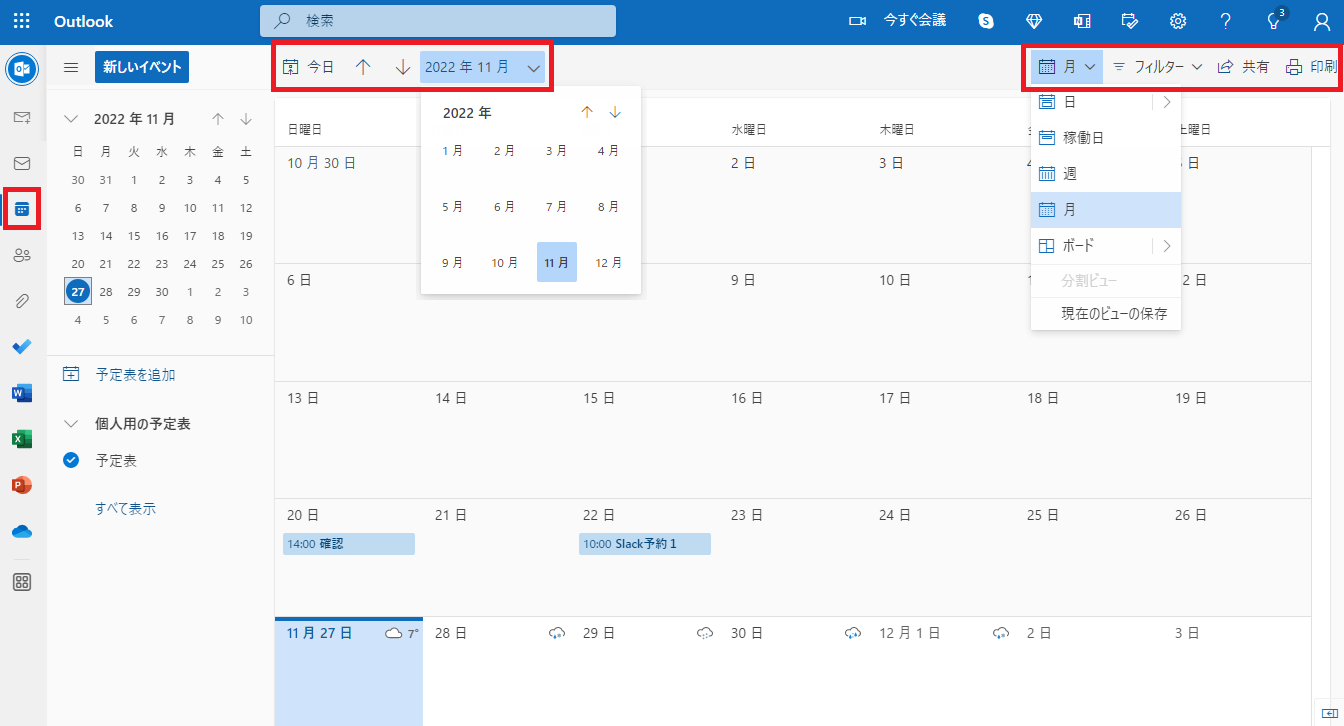Open the To Do checkmark icon

tap(22, 347)
